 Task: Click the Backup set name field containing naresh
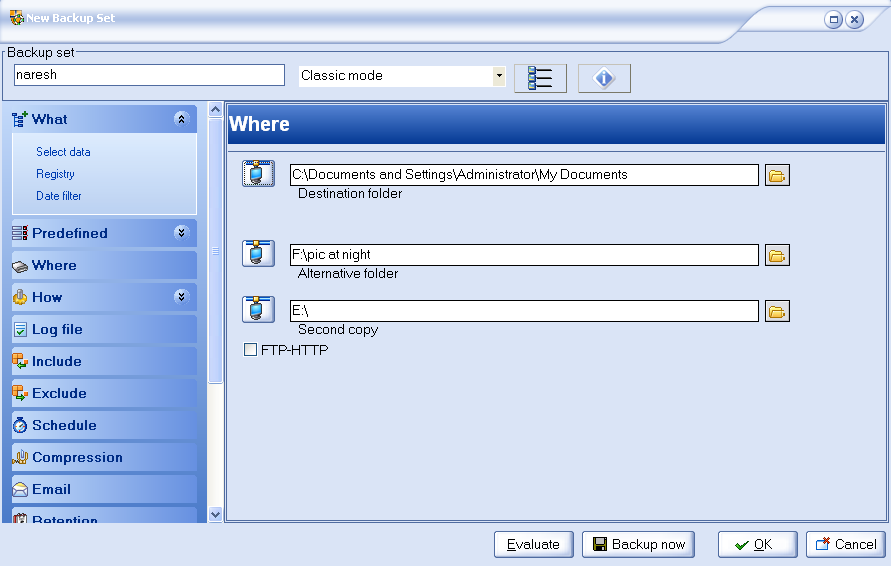point(149,75)
